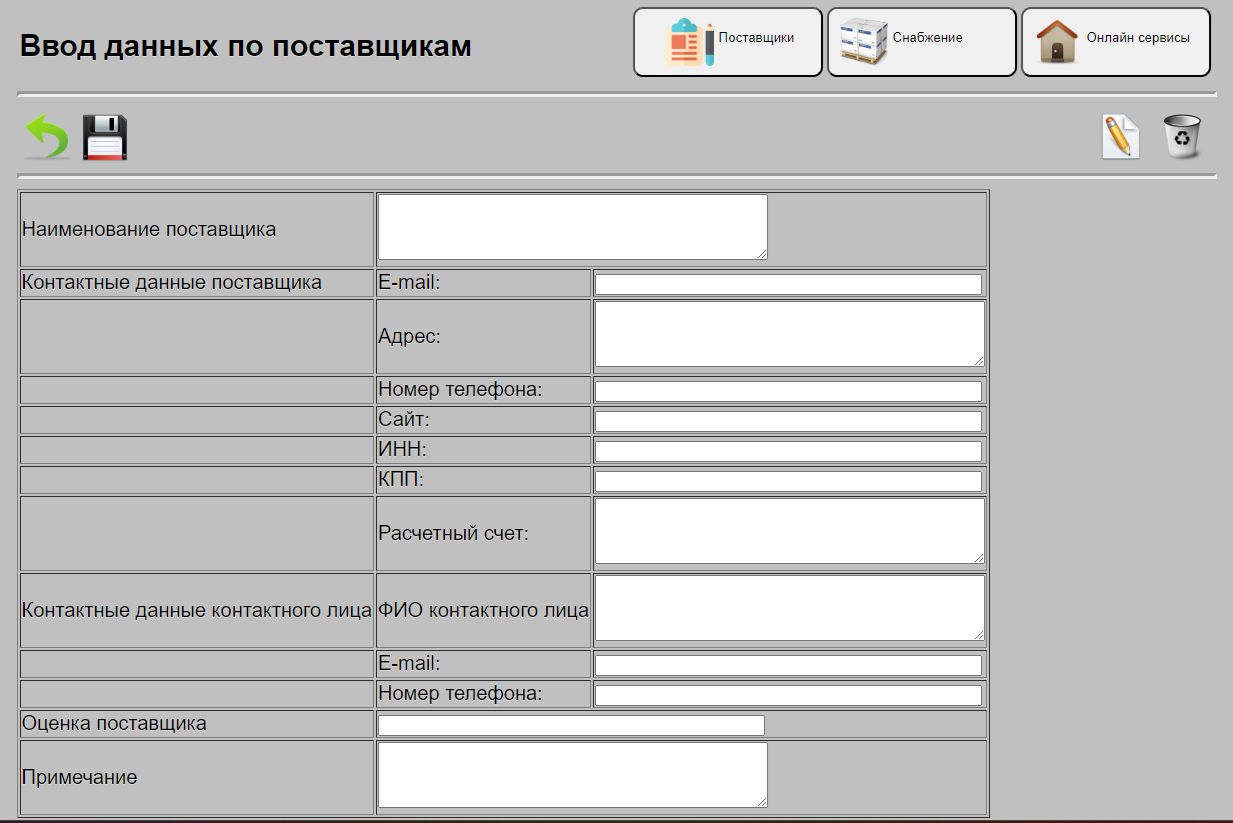Select the ФИО контактного лица text area

pos(788,606)
